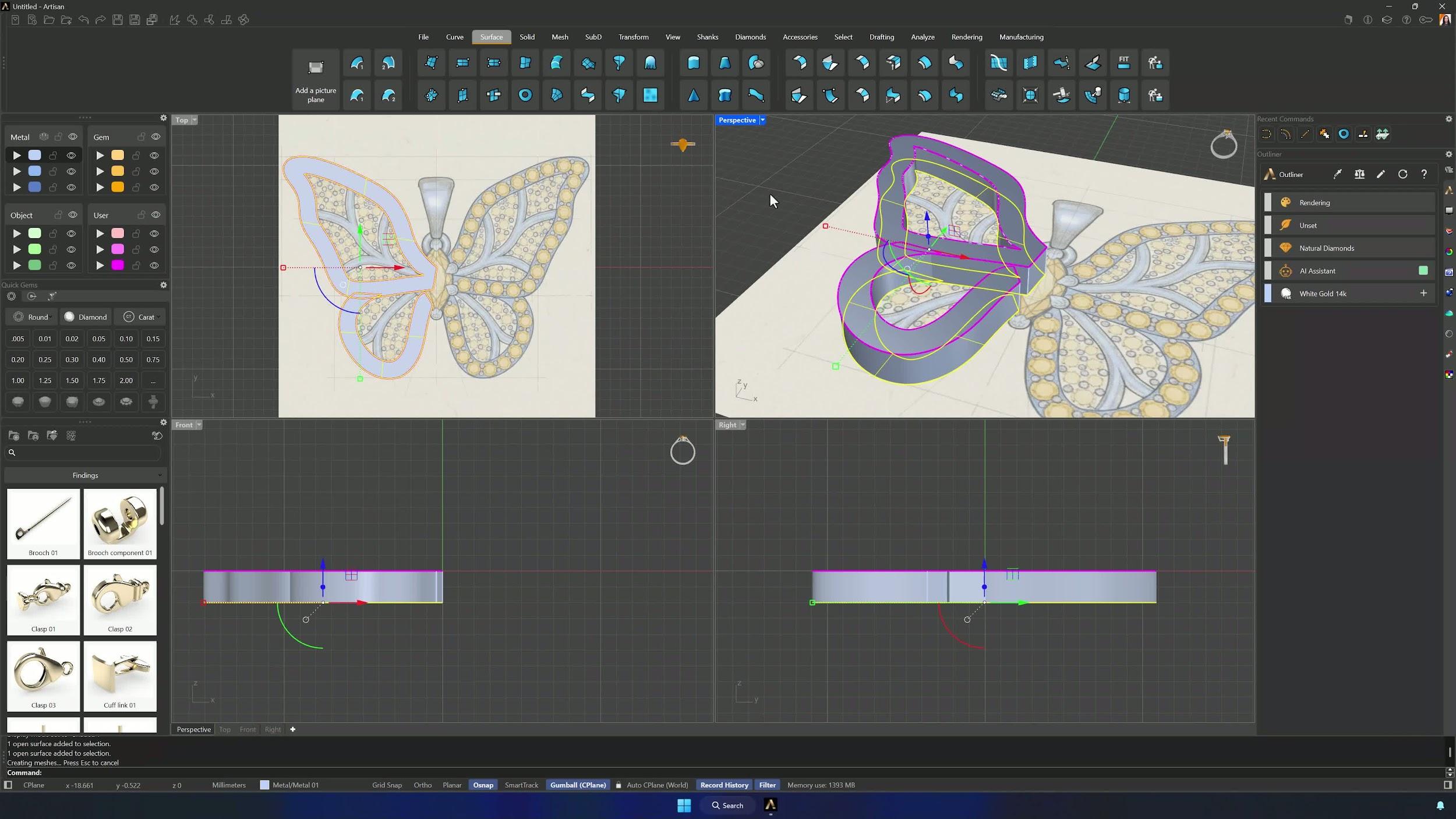Click the bright magenta User layer swatch
1456x819 pixels.
[118, 265]
